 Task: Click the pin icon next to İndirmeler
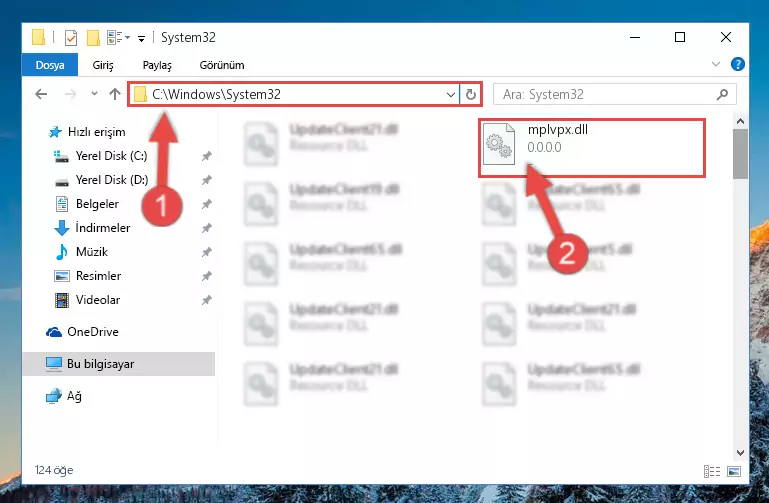(206, 228)
